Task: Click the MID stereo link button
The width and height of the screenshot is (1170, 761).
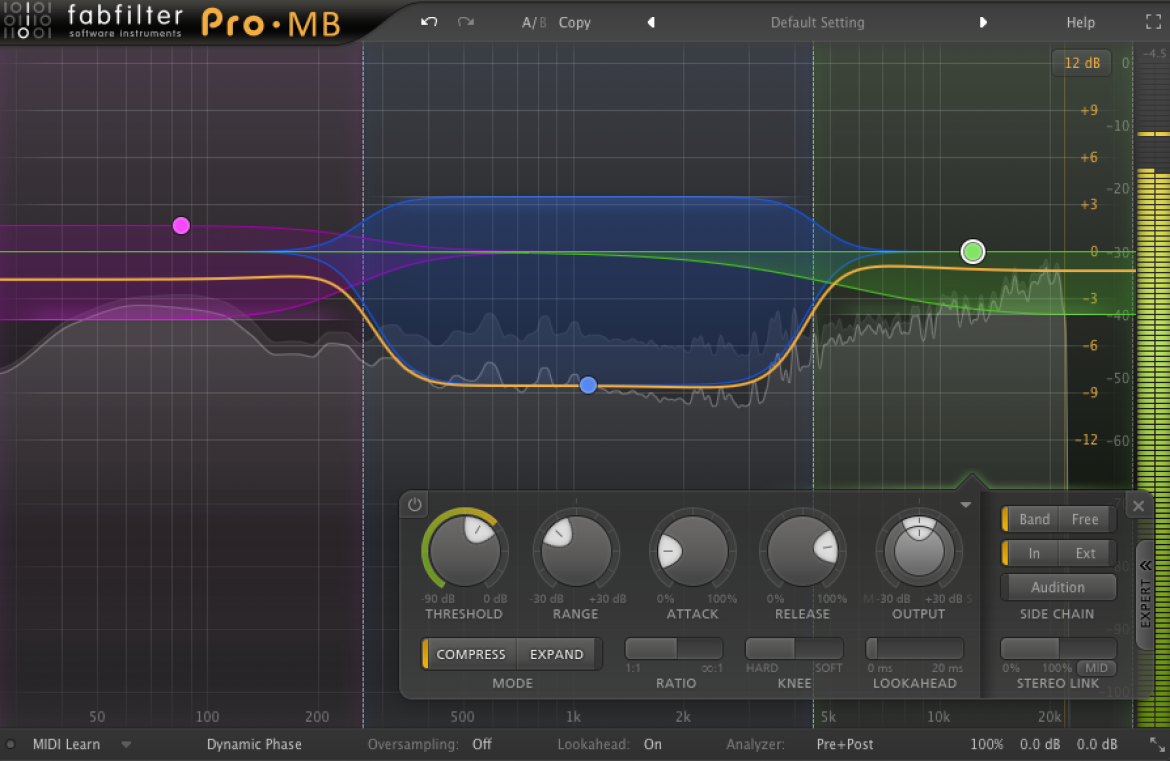Action: coord(1096,668)
